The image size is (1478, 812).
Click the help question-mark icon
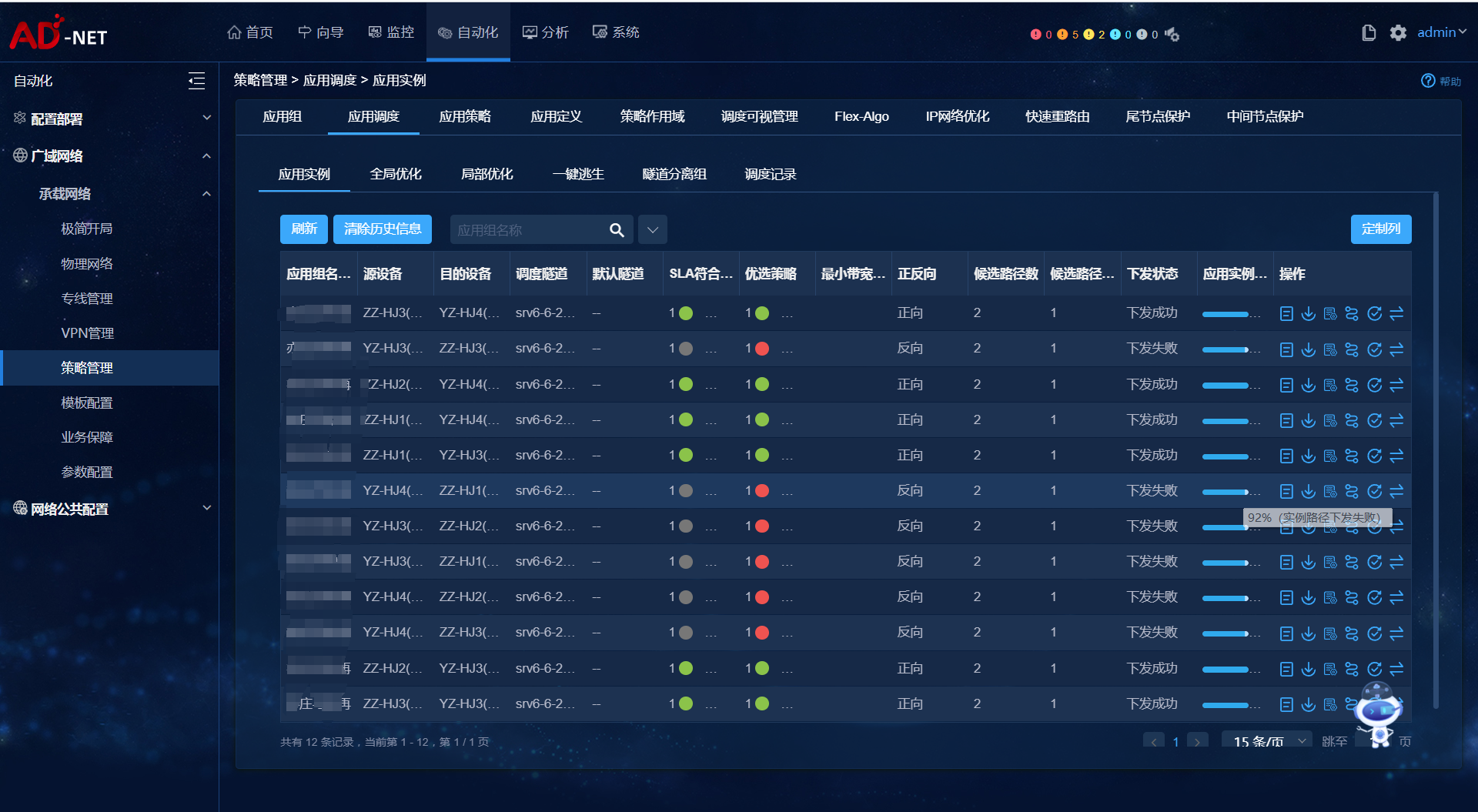tap(1428, 81)
